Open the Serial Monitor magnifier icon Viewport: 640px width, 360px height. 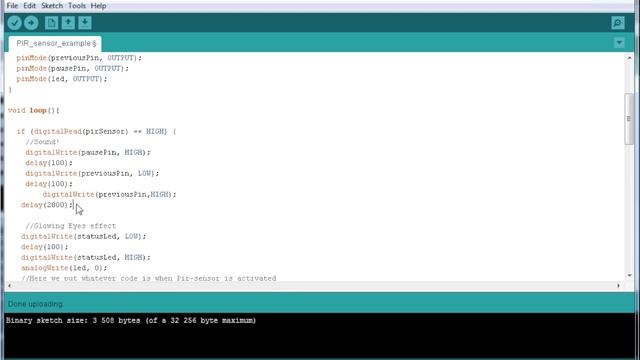(618, 23)
